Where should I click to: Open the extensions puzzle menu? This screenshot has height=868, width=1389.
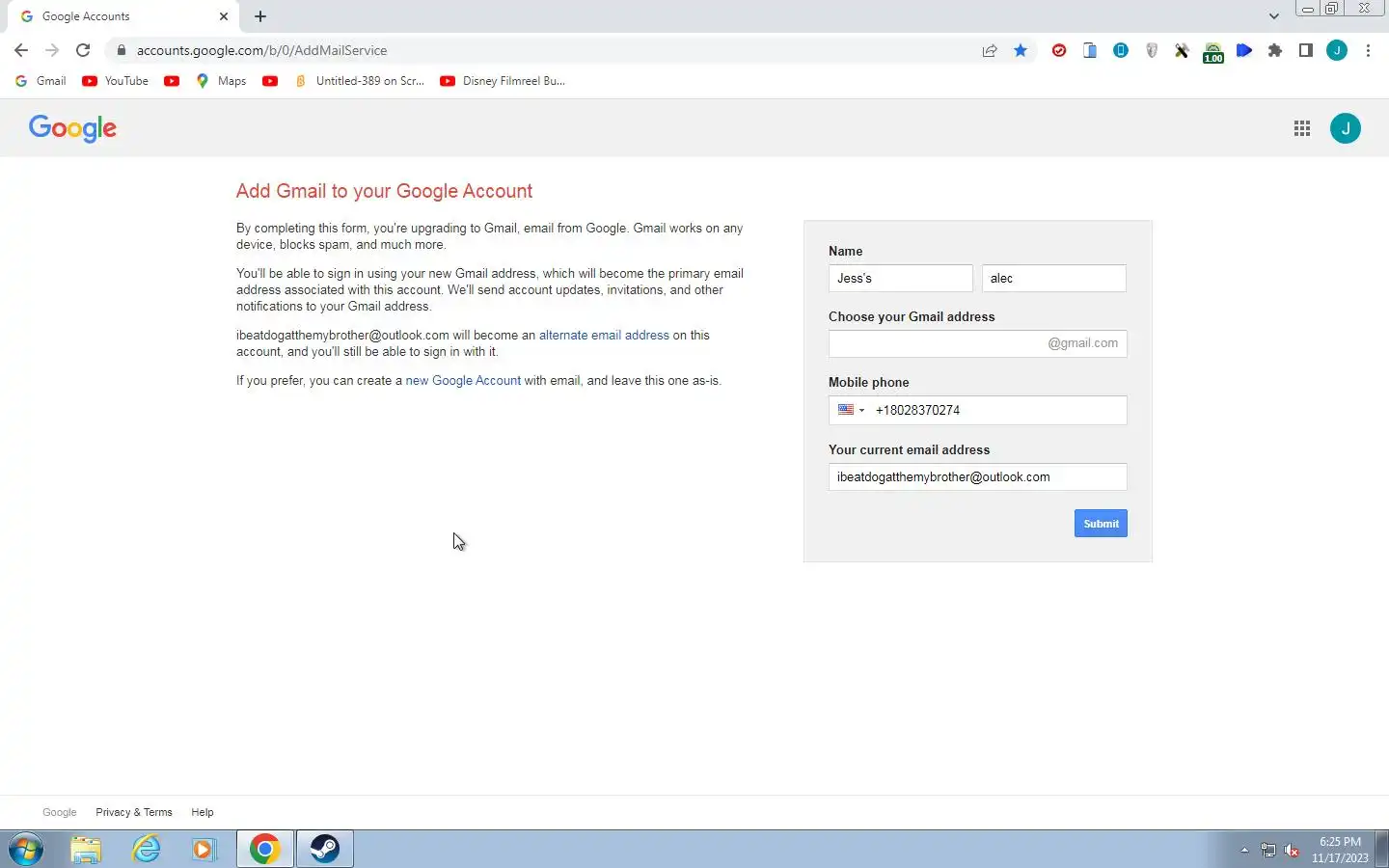click(x=1275, y=50)
